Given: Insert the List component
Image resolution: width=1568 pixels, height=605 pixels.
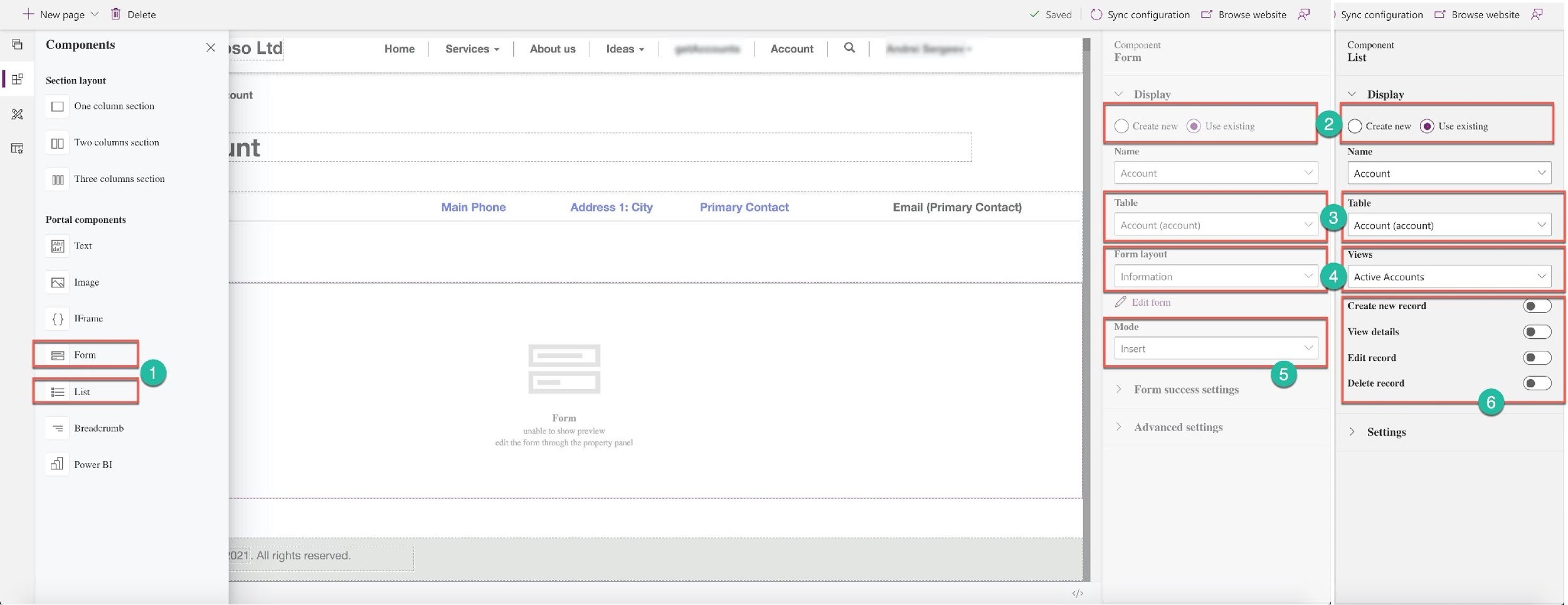Looking at the screenshot, I should tap(86, 392).
